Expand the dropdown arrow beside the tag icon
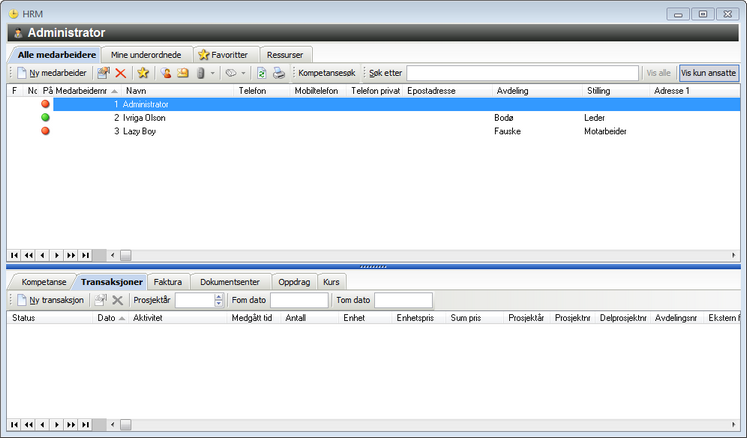 pos(243,73)
